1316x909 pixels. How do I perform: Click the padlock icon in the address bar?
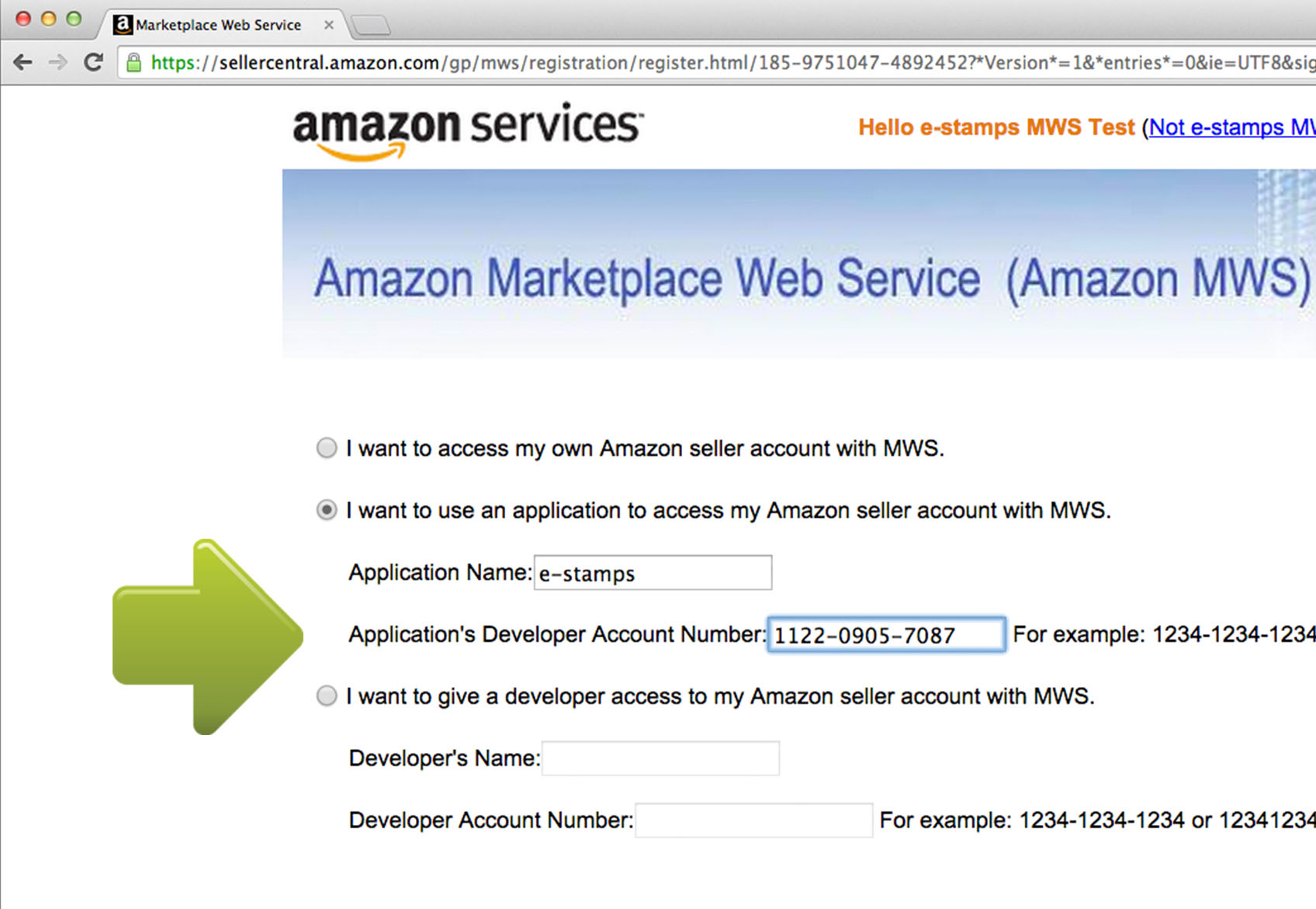pyautogui.click(x=133, y=62)
